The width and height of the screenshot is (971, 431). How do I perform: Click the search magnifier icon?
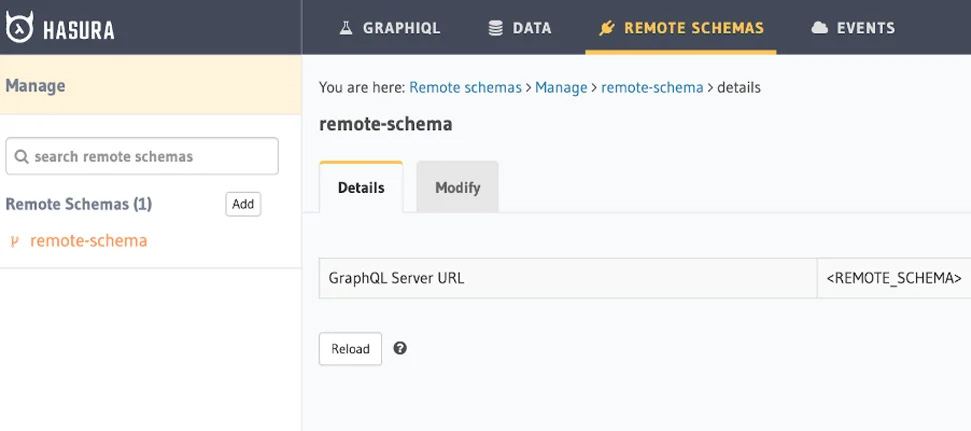(x=21, y=157)
